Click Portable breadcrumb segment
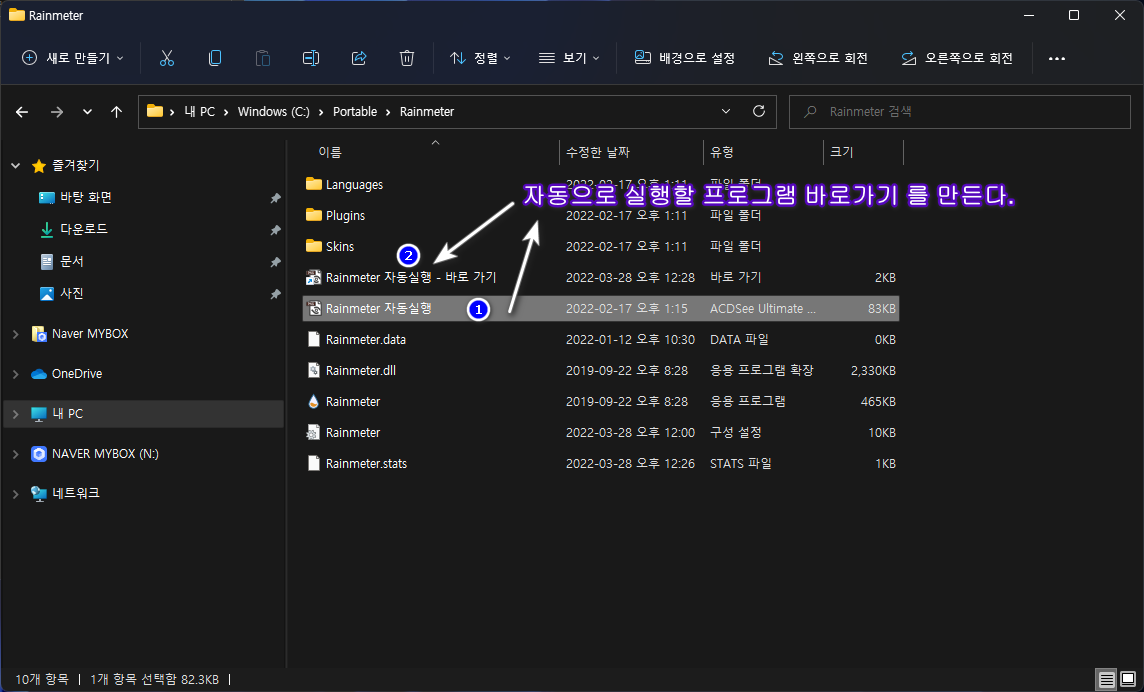The width and height of the screenshot is (1144, 692). click(x=355, y=112)
